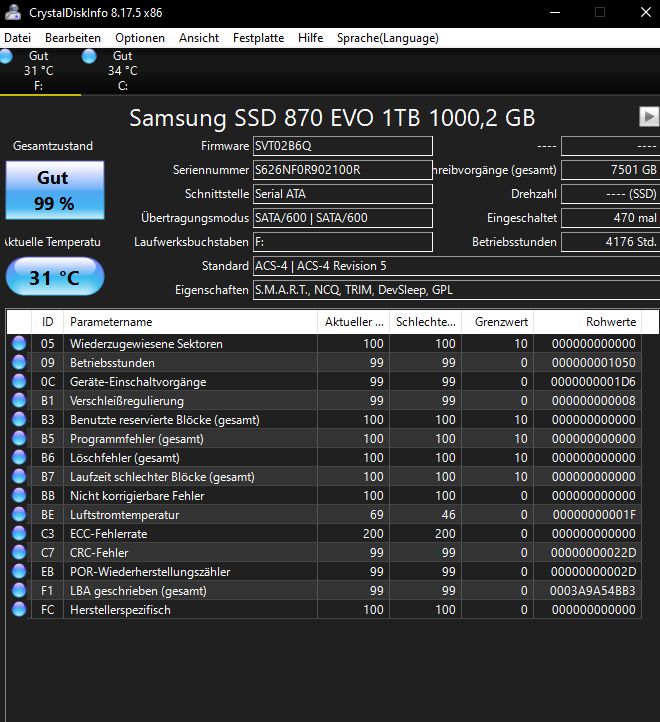Click the total writes value 7501 GB

point(610,170)
